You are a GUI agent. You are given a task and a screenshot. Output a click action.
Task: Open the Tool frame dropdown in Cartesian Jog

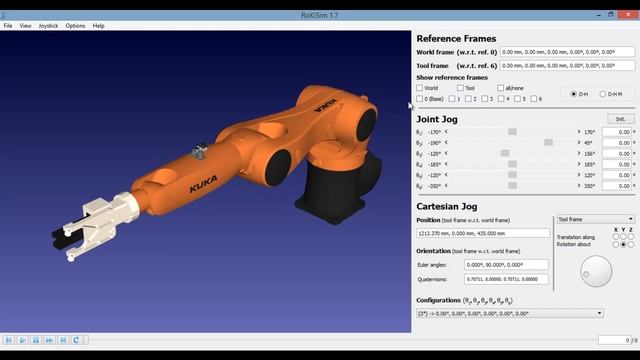click(596, 220)
